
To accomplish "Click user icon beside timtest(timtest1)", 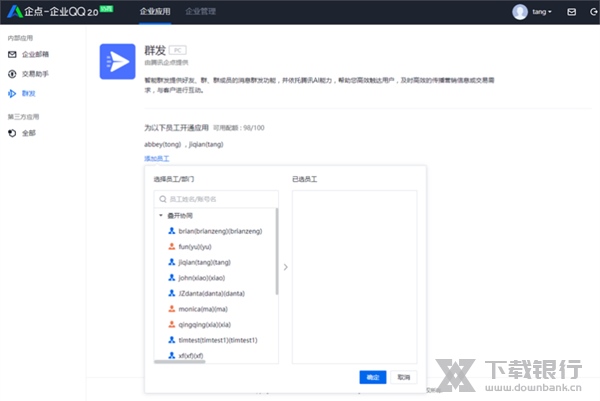I will click(172, 340).
